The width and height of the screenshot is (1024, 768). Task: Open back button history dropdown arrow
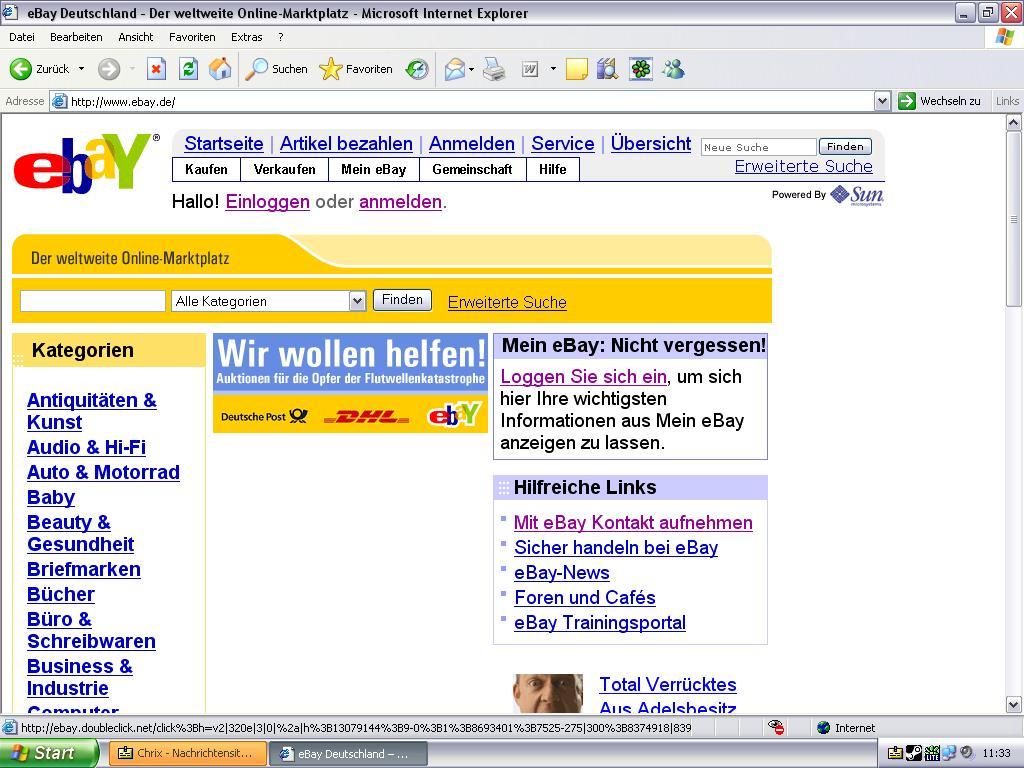(x=81, y=69)
